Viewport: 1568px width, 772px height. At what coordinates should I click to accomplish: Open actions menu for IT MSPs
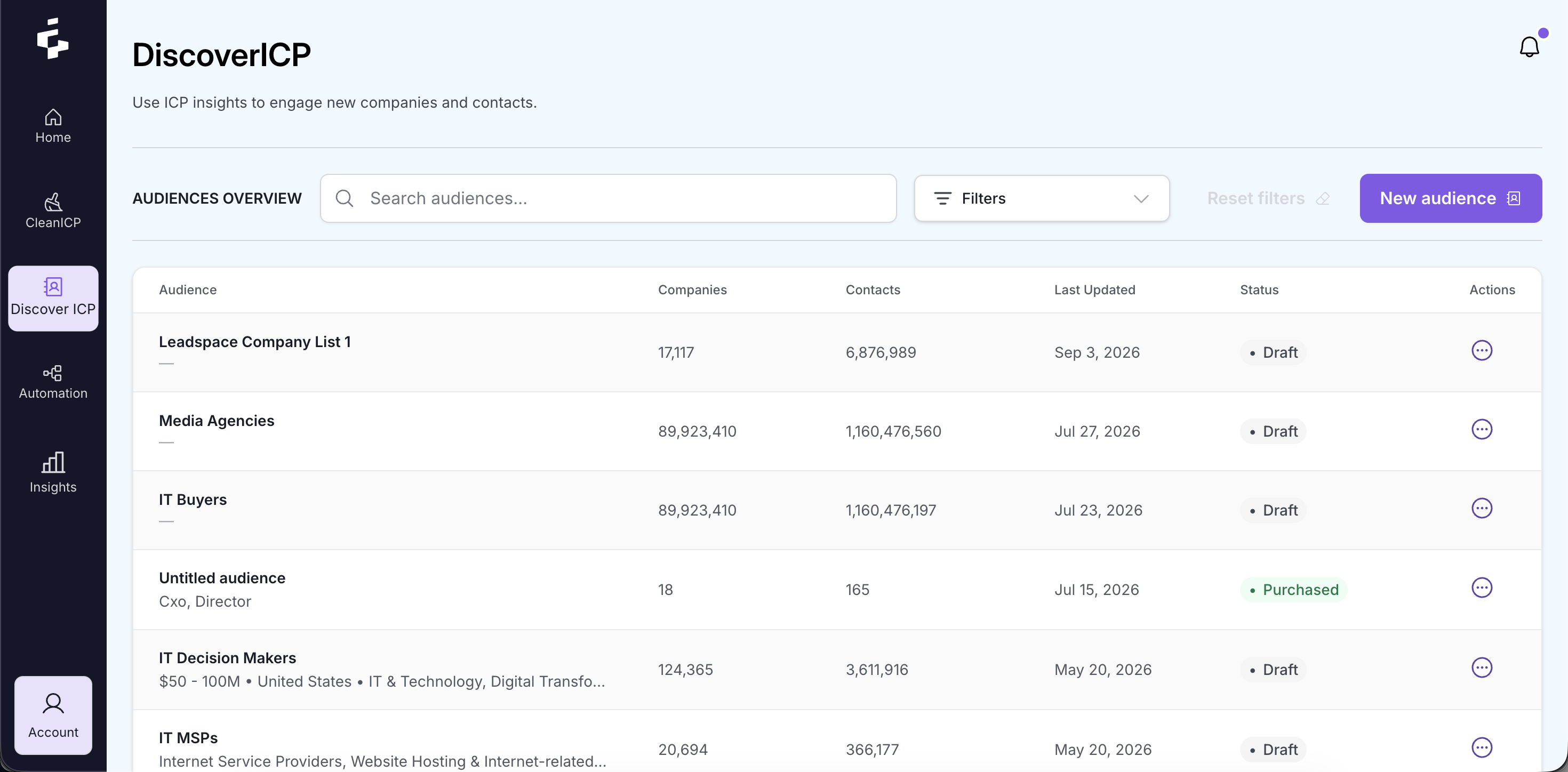point(1482,747)
